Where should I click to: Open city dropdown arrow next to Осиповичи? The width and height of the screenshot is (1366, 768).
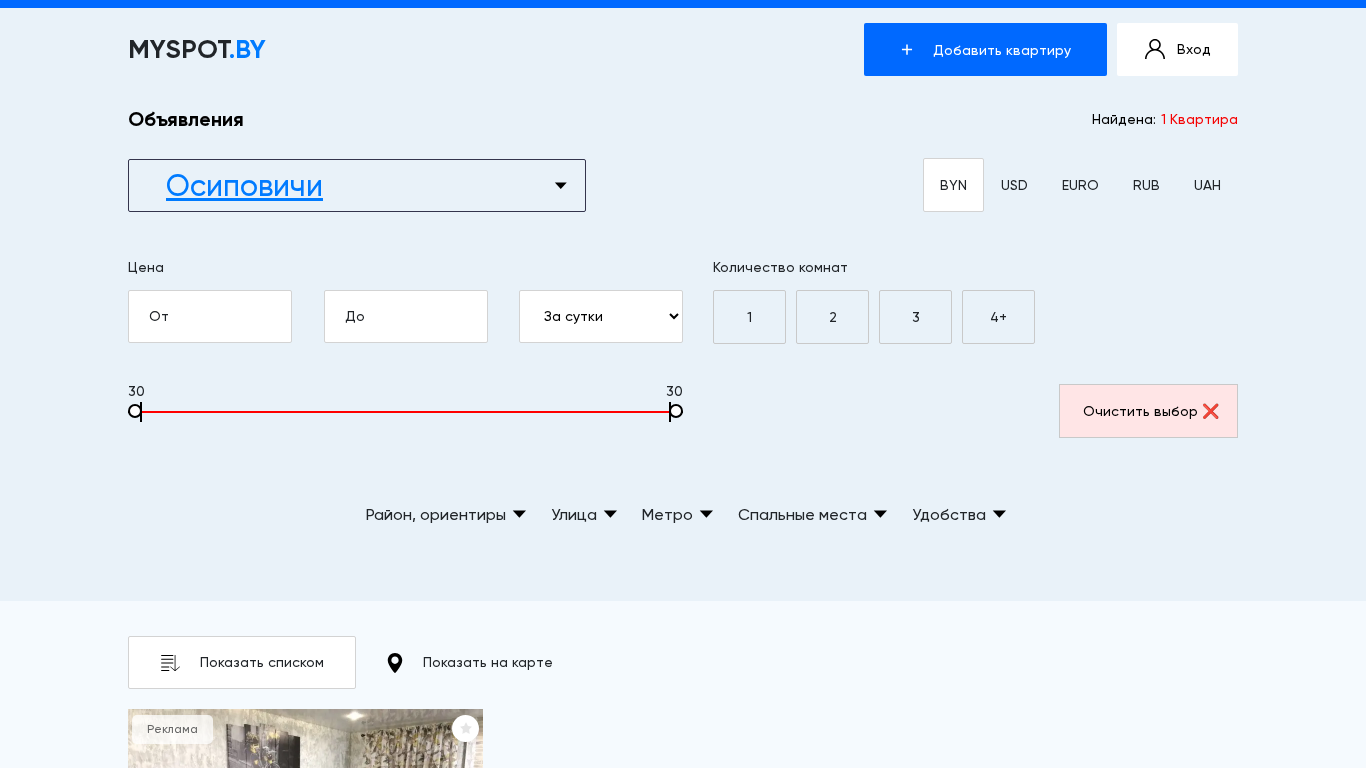[560, 186]
